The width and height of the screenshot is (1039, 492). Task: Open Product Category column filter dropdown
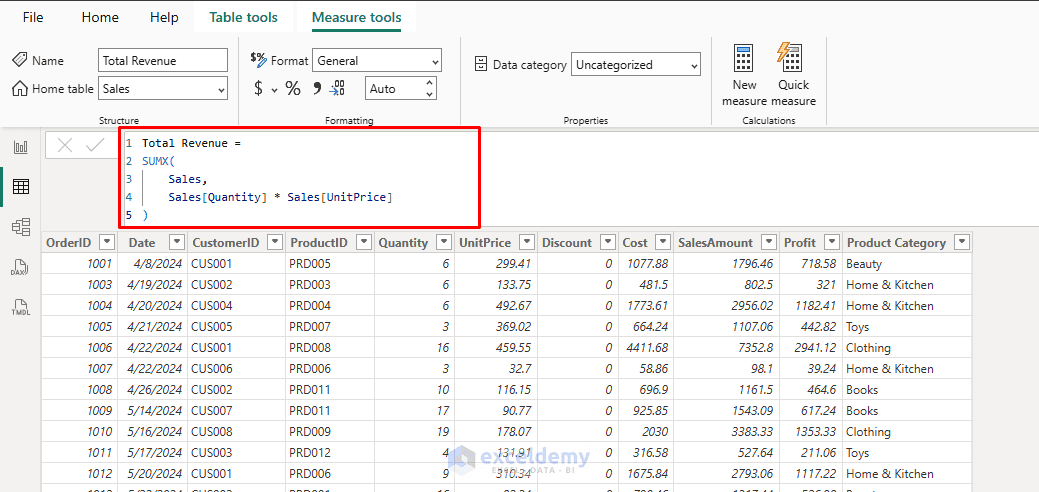[961, 242]
